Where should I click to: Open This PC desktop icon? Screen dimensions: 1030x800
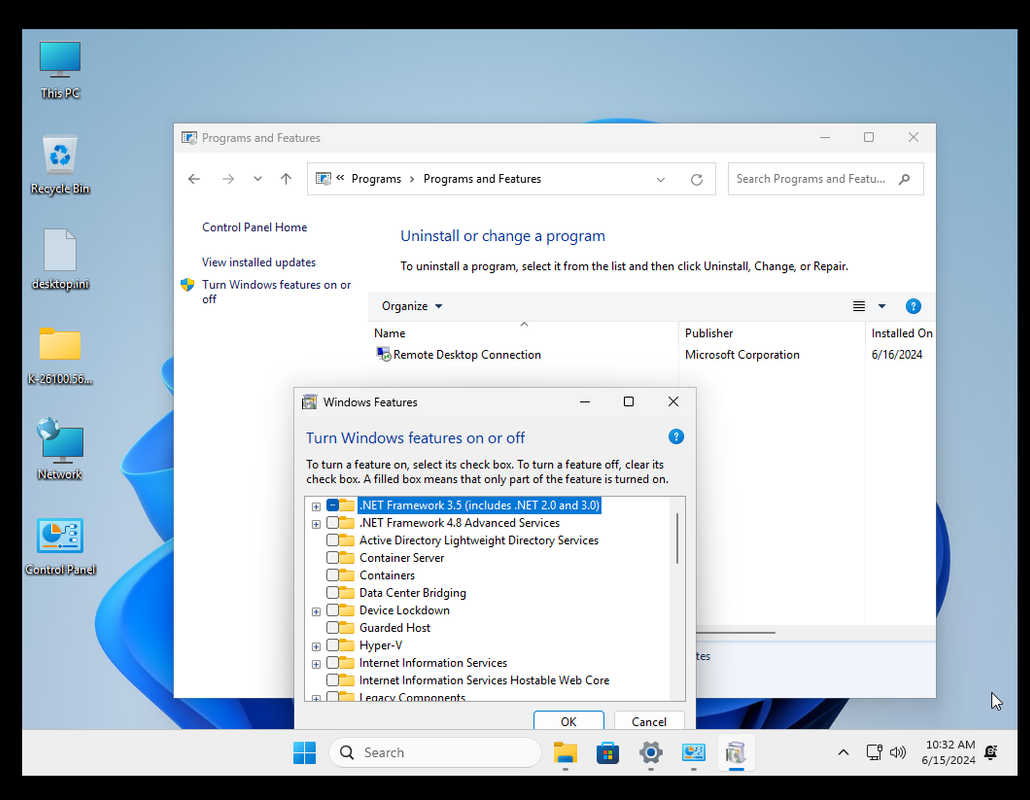point(60,70)
